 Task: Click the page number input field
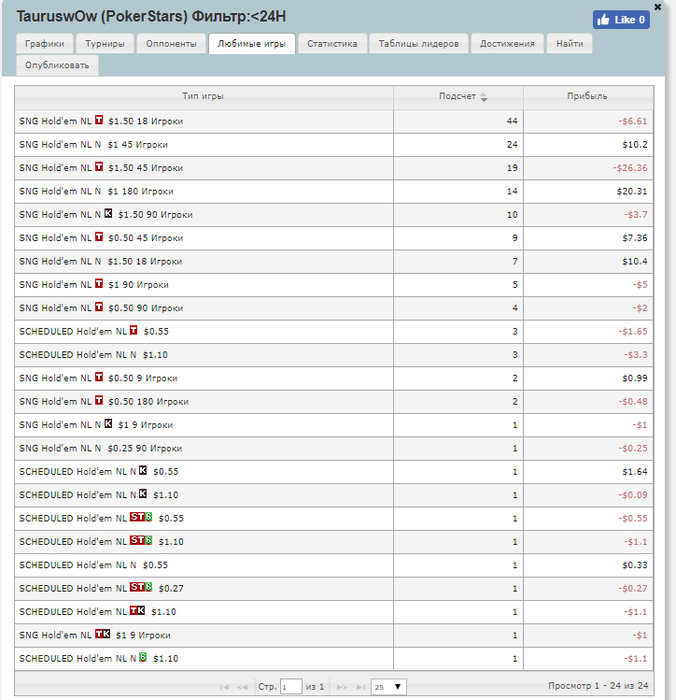click(x=291, y=687)
